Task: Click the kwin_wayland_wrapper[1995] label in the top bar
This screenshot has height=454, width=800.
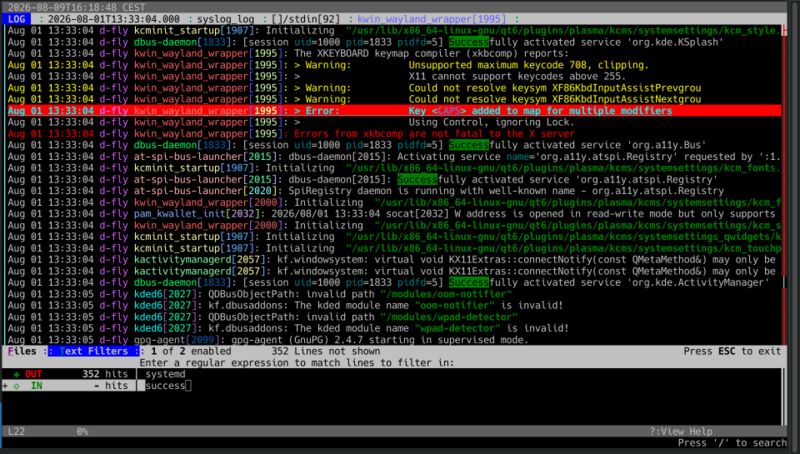Action: [x=432, y=19]
